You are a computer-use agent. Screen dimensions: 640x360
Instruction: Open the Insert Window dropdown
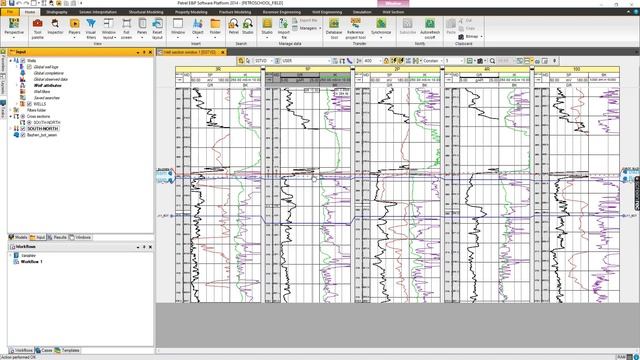click(x=178, y=28)
